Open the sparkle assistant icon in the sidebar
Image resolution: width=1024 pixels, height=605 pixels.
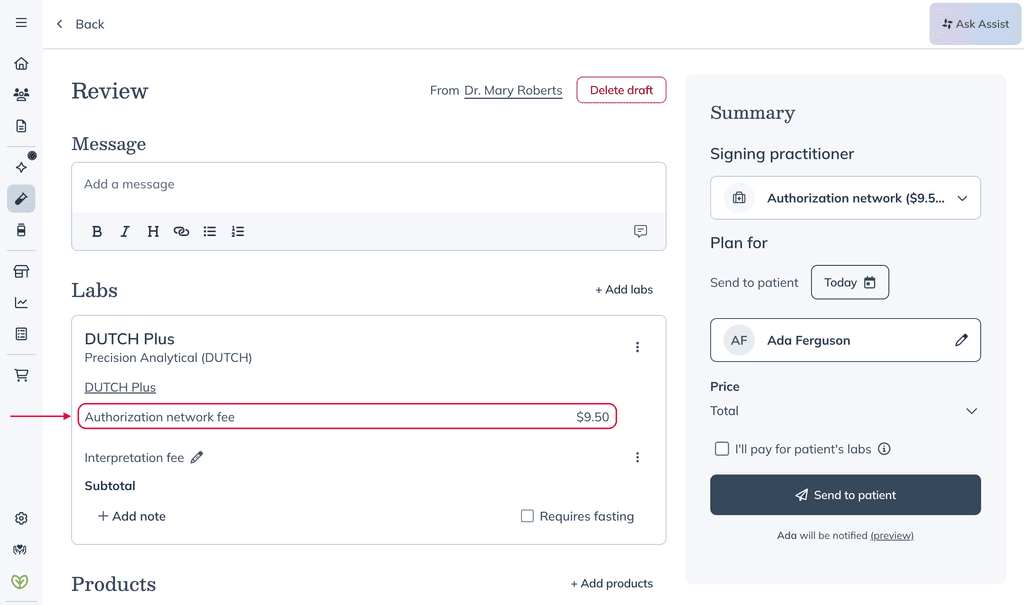[x=22, y=167]
